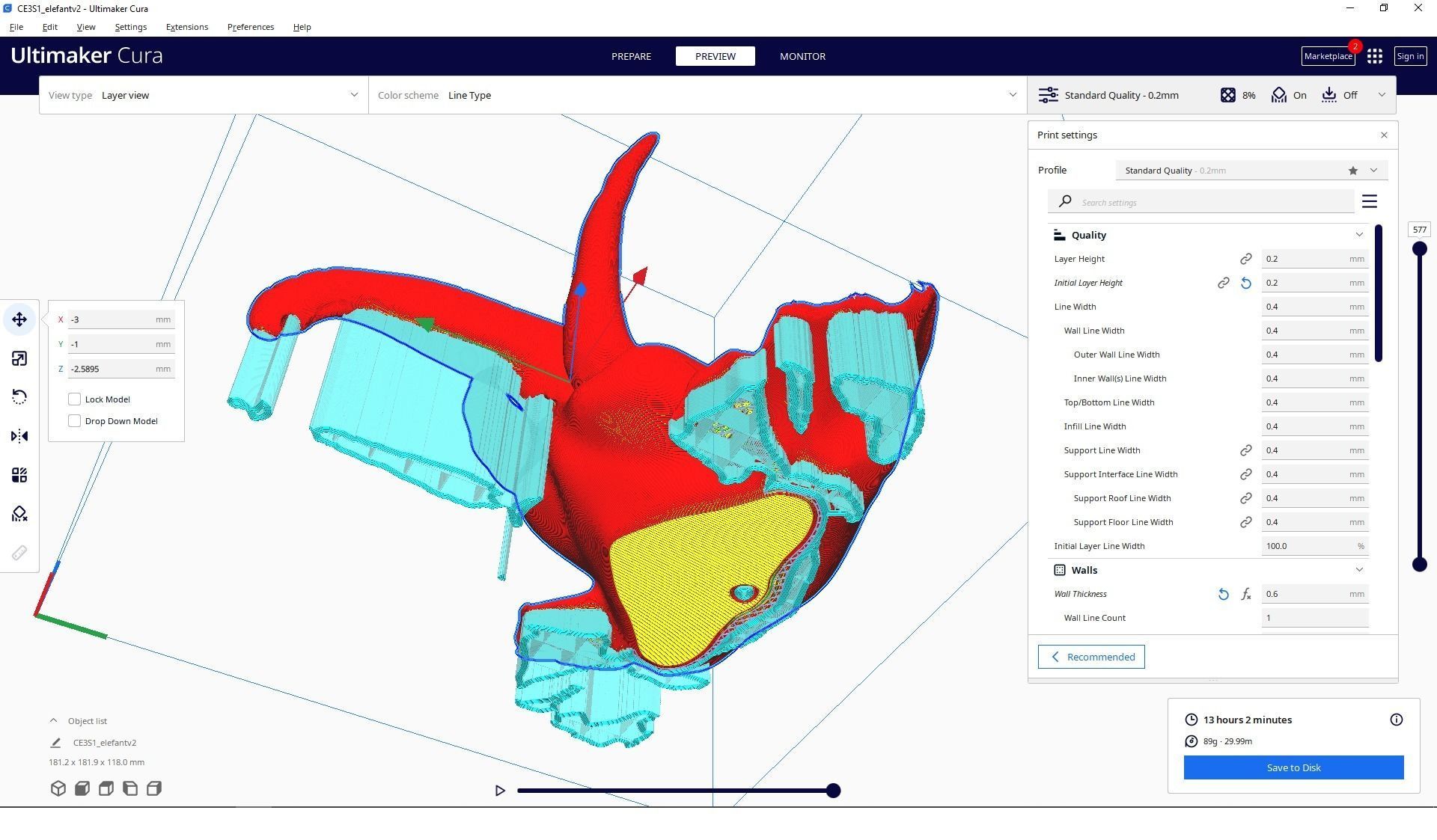Open Per Model Settings tool

(x=19, y=475)
